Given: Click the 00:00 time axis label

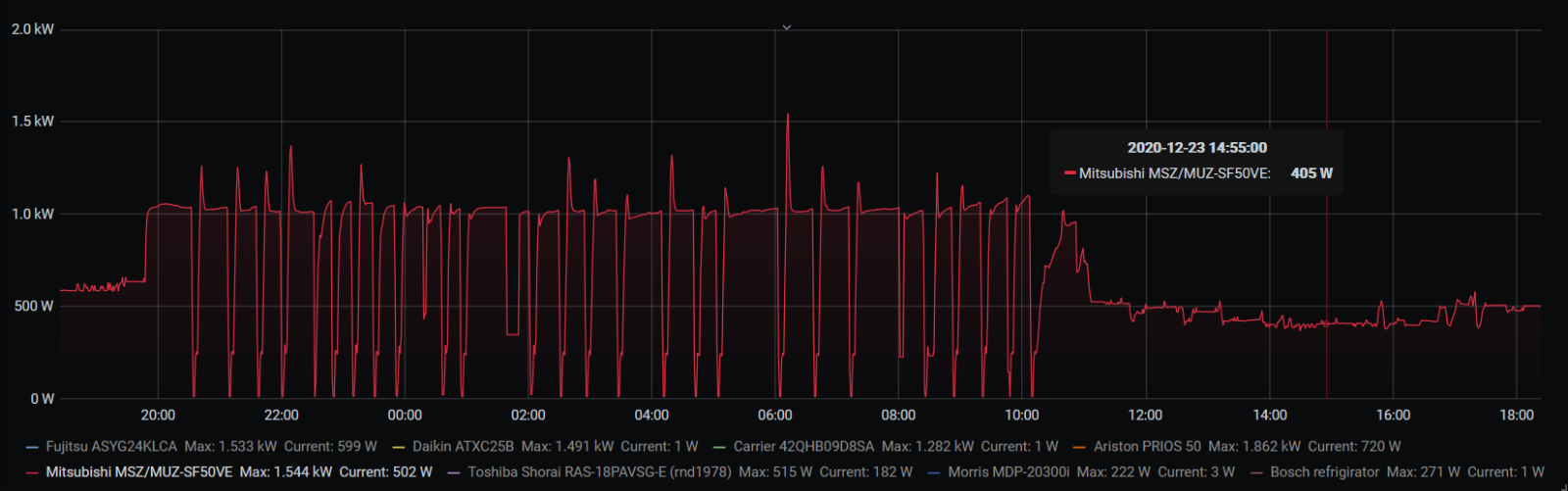Looking at the screenshot, I should [x=405, y=416].
